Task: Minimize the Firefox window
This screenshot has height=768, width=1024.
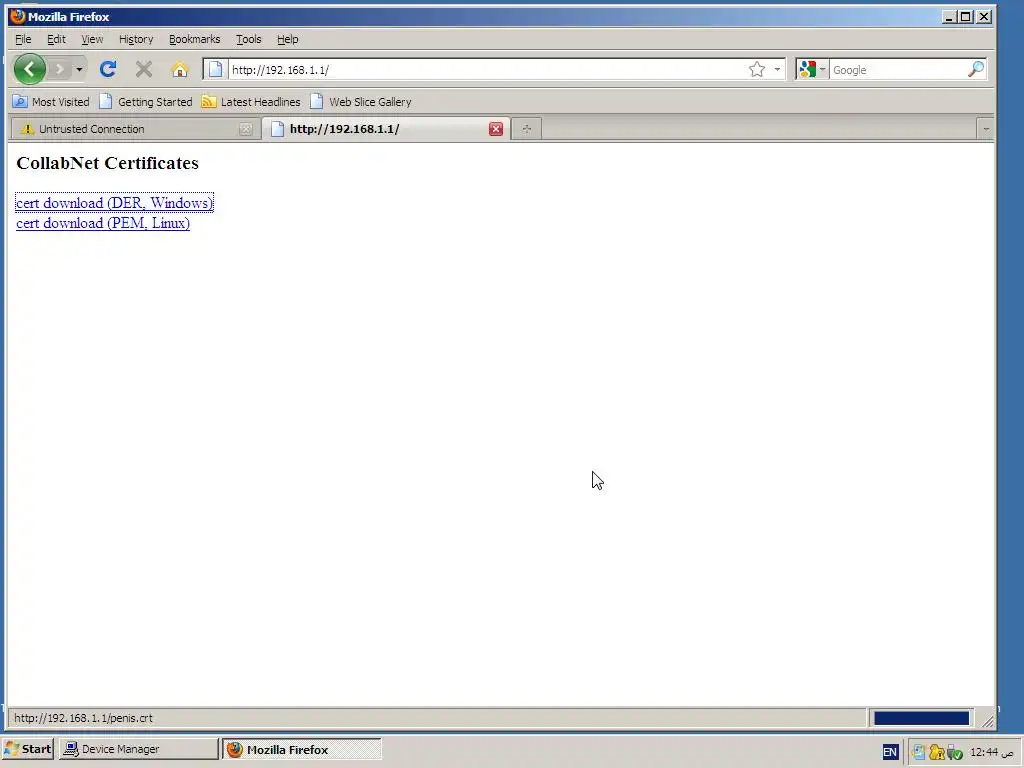Action: click(949, 17)
